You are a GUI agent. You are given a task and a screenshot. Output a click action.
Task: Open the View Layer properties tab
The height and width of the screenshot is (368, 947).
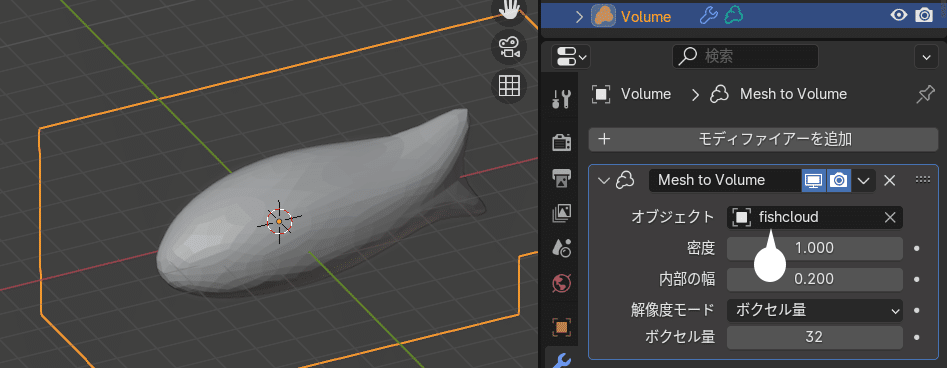pyautogui.click(x=562, y=213)
